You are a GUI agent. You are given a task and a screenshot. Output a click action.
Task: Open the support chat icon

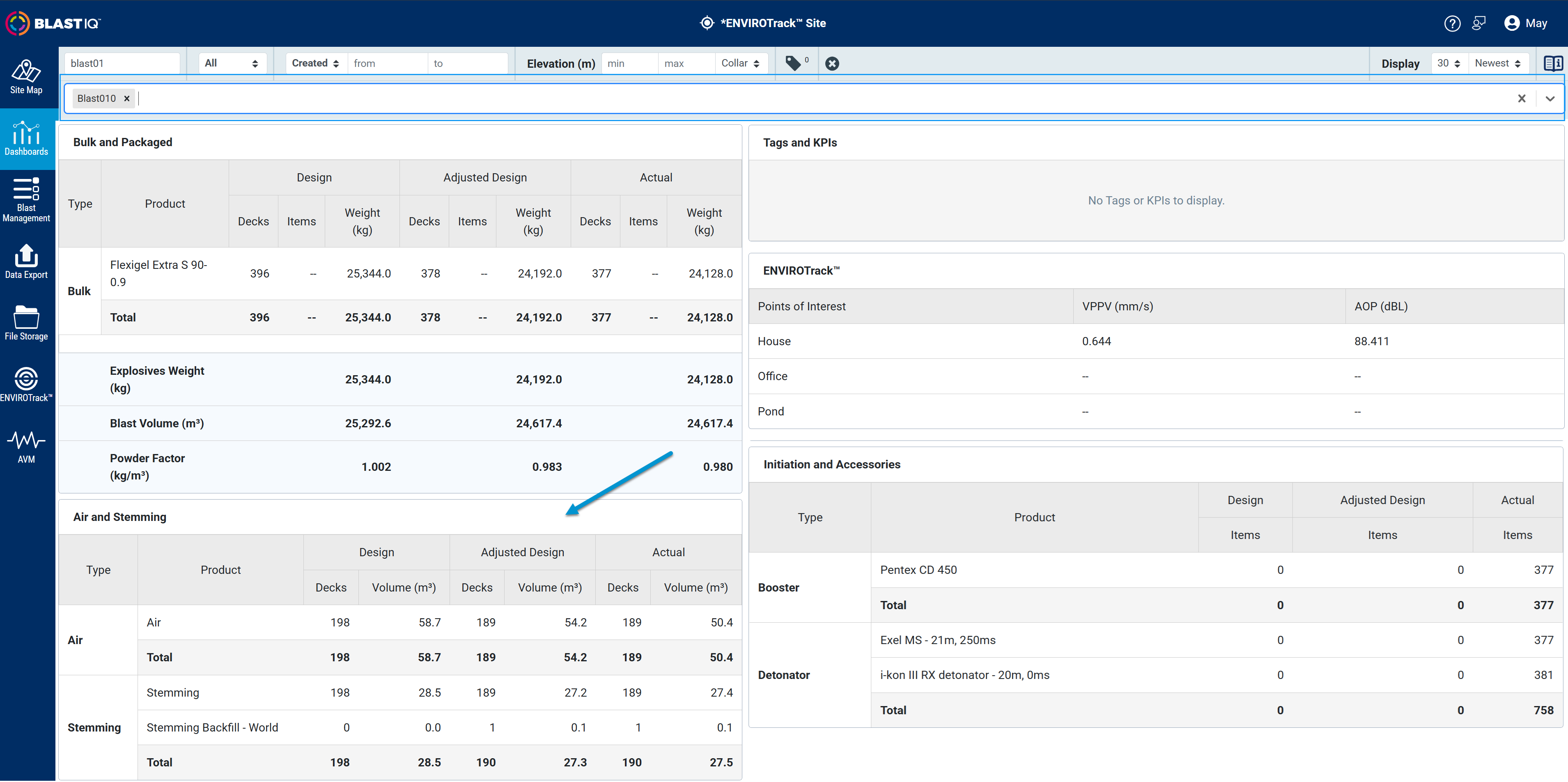click(1478, 23)
